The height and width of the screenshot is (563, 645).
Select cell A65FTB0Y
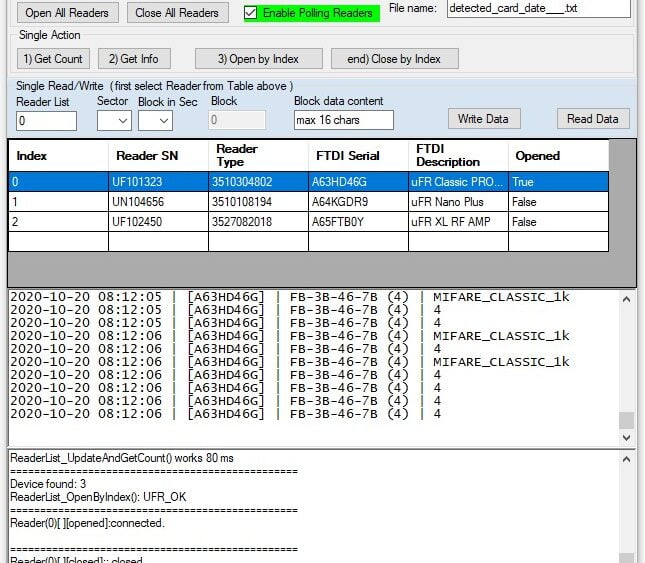[358, 222]
